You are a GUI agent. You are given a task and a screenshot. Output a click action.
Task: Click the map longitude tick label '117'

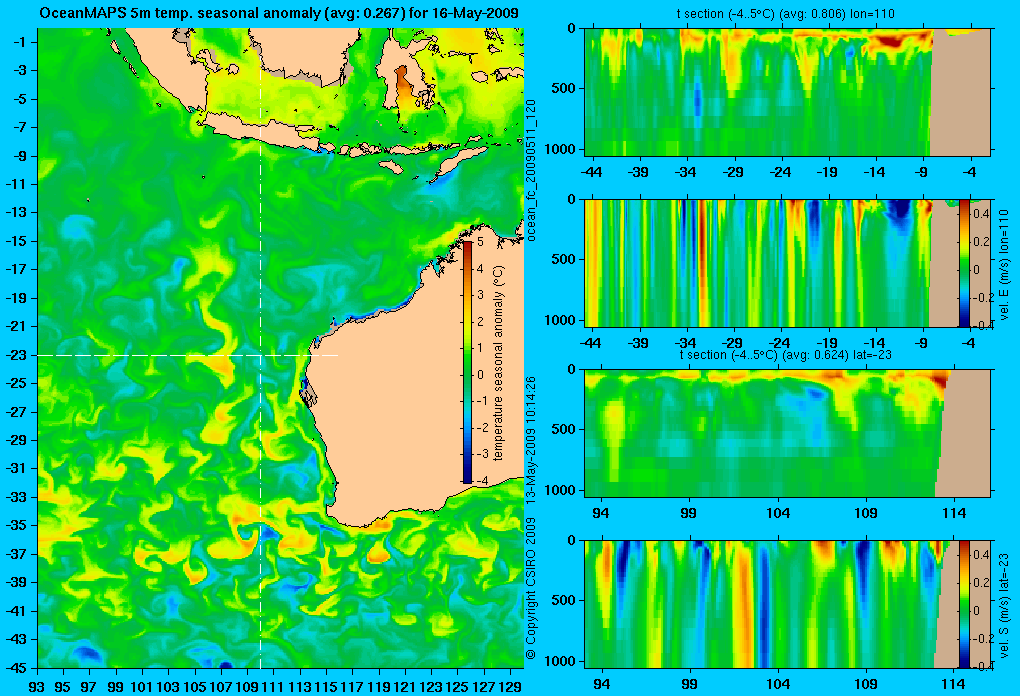click(x=352, y=686)
